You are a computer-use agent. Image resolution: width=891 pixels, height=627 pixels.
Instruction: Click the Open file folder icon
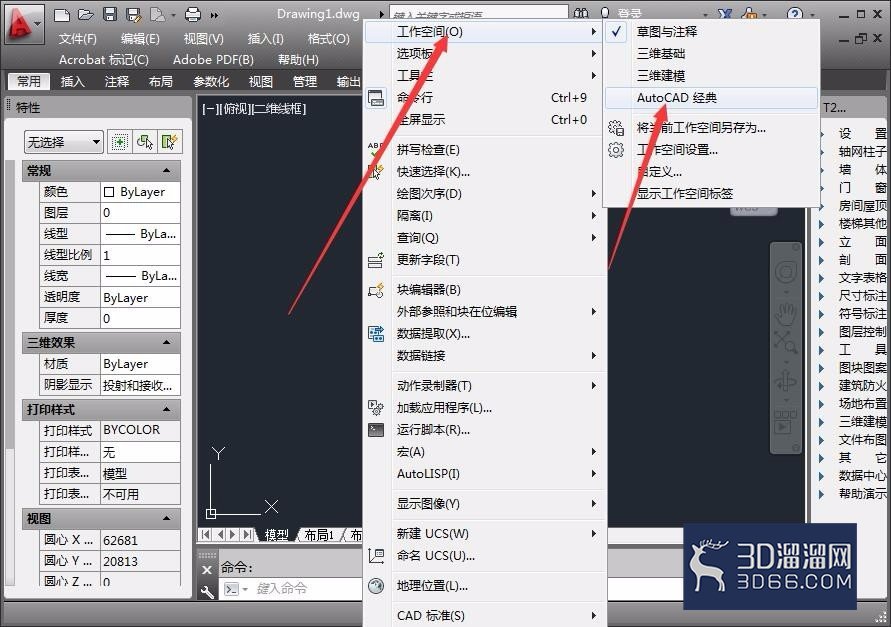(85, 15)
